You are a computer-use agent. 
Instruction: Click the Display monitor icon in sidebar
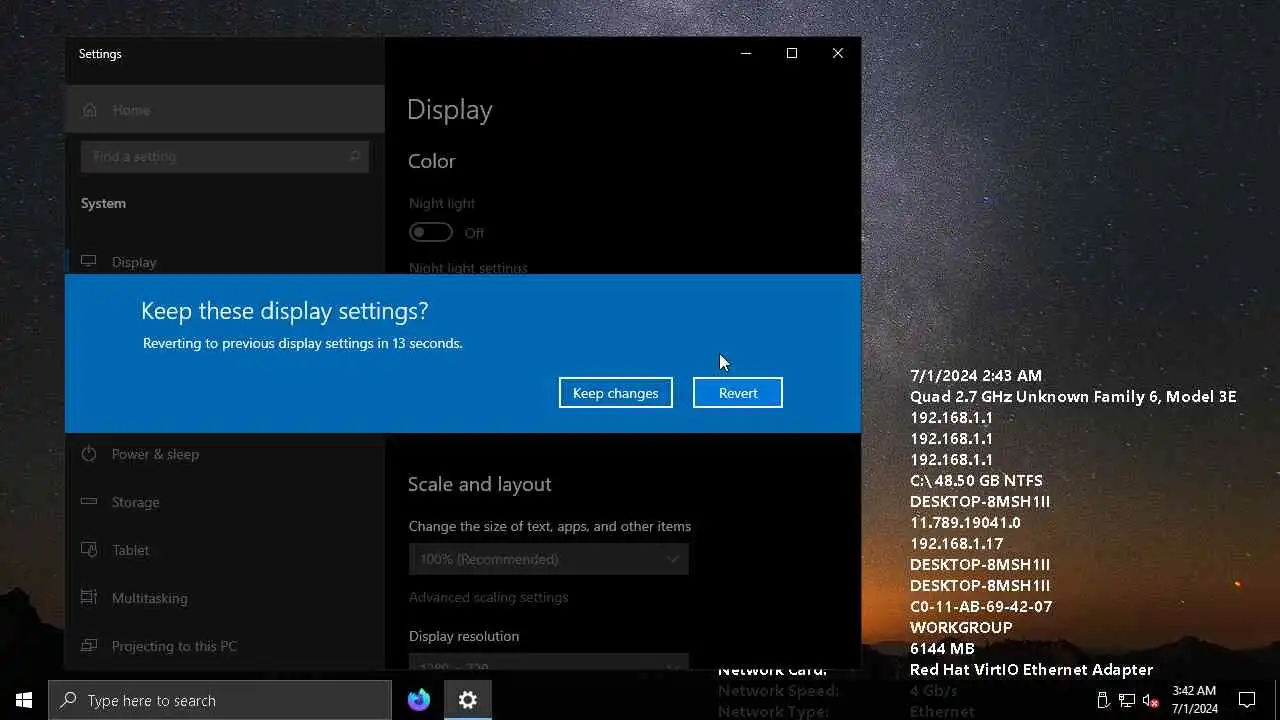[x=89, y=261]
